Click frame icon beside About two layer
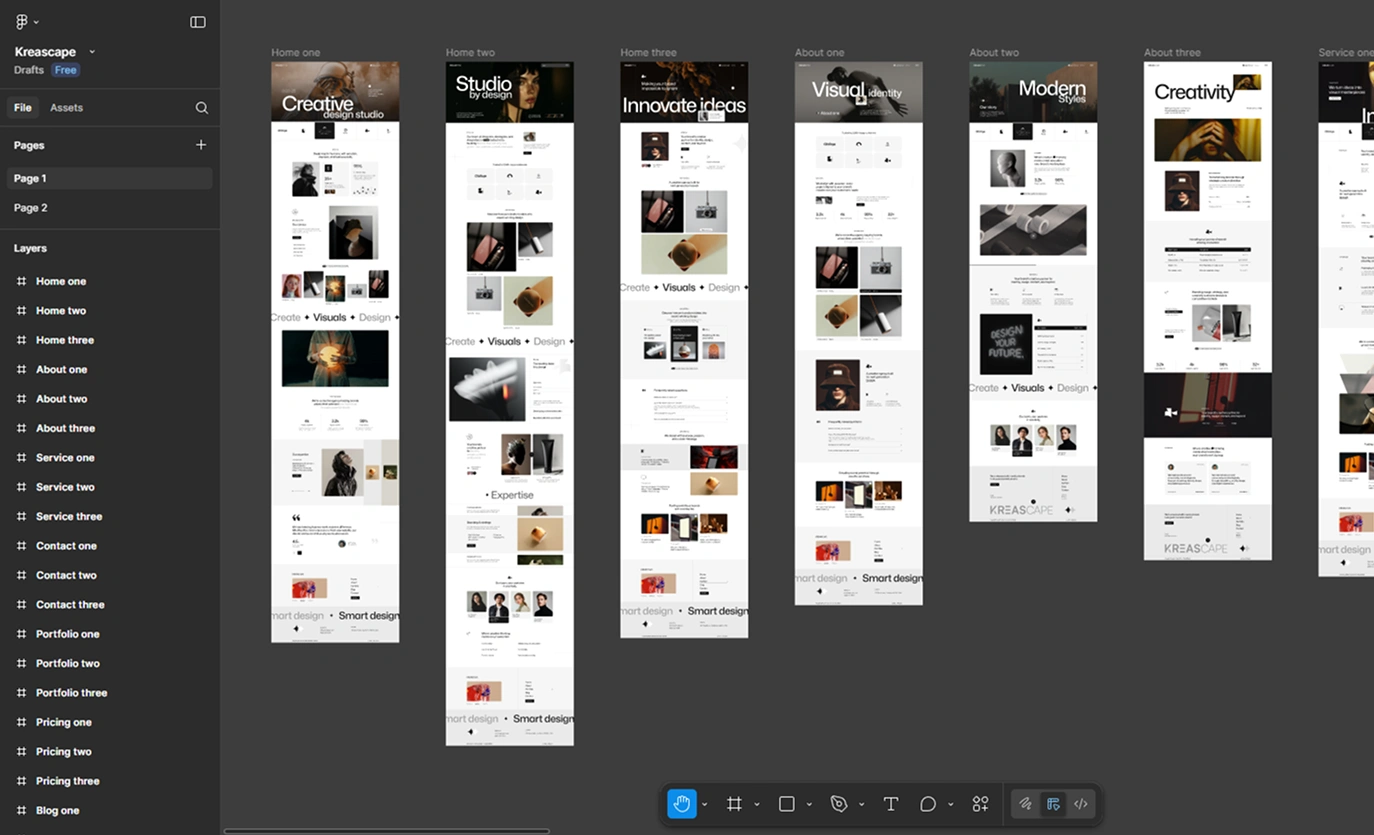 click(x=21, y=399)
